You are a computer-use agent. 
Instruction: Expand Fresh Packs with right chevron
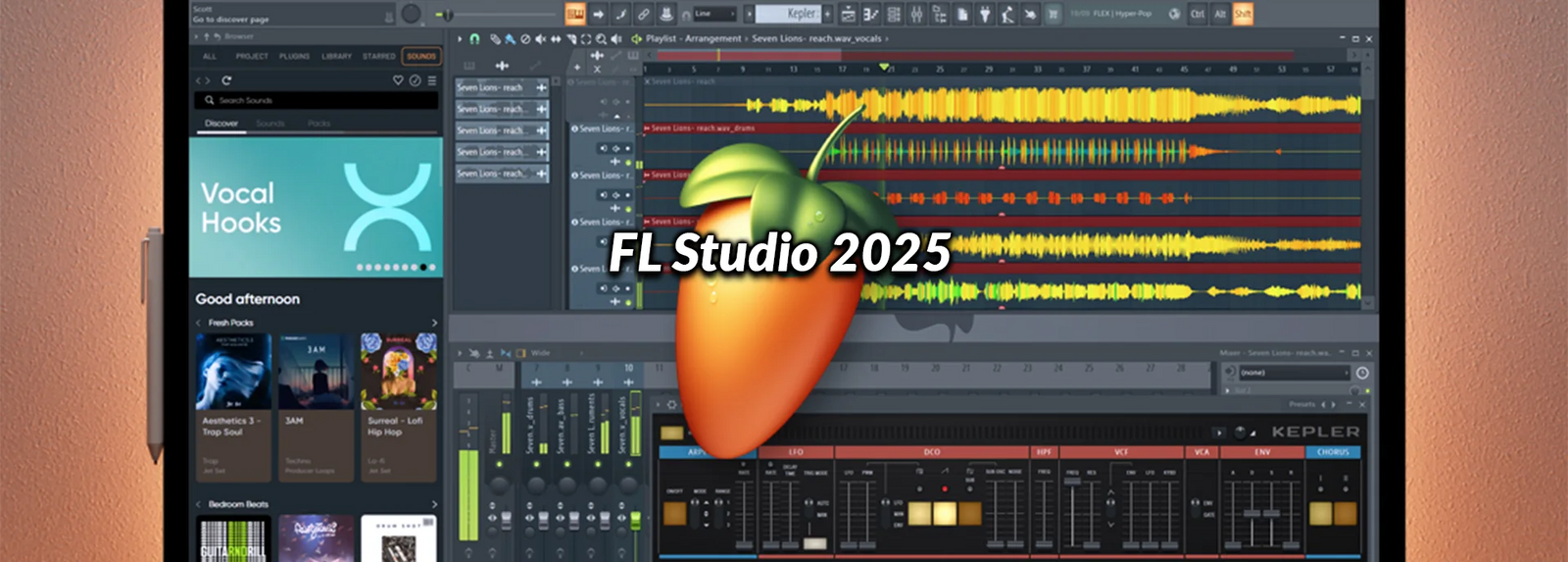(x=434, y=323)
